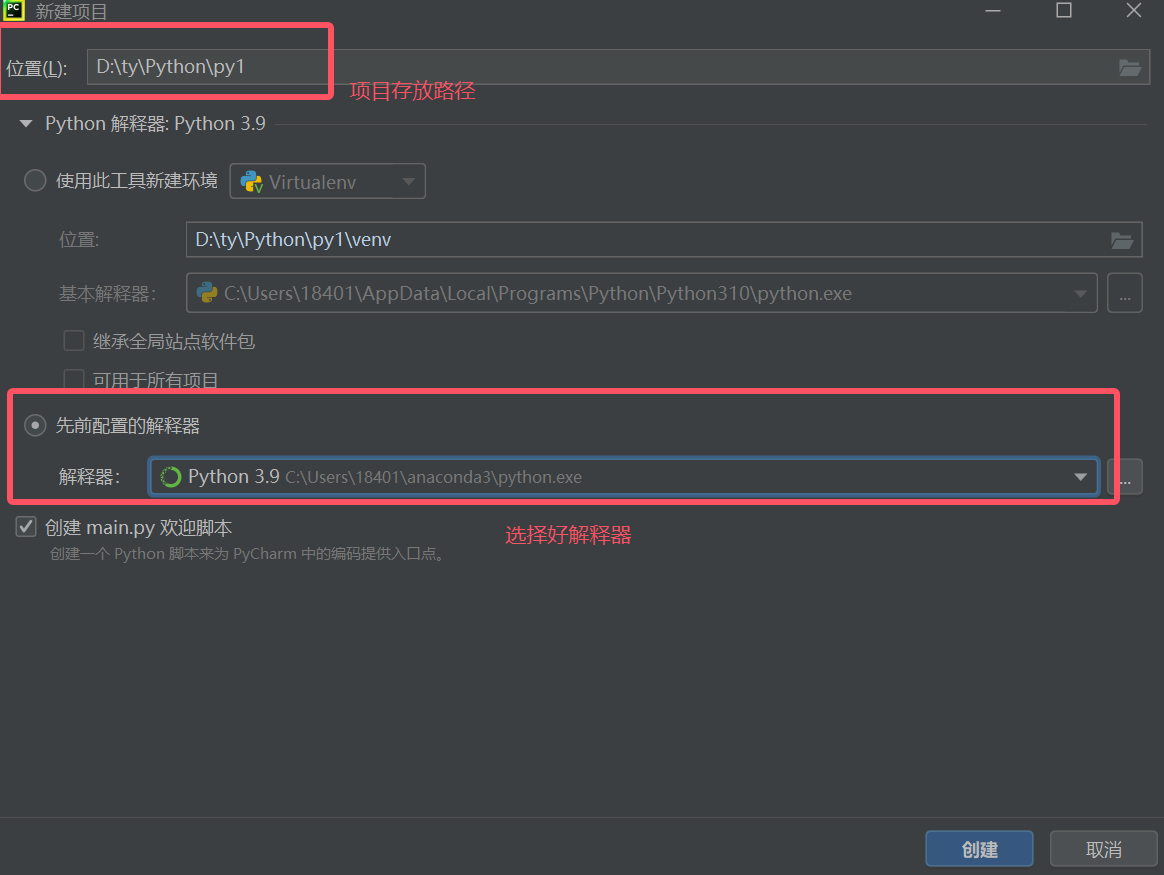Image resolution: width=1164 pixels, height=875 pixels.
Task: Enable 继承全局站点软件包 checkbox
Action: tap(73, 340)
